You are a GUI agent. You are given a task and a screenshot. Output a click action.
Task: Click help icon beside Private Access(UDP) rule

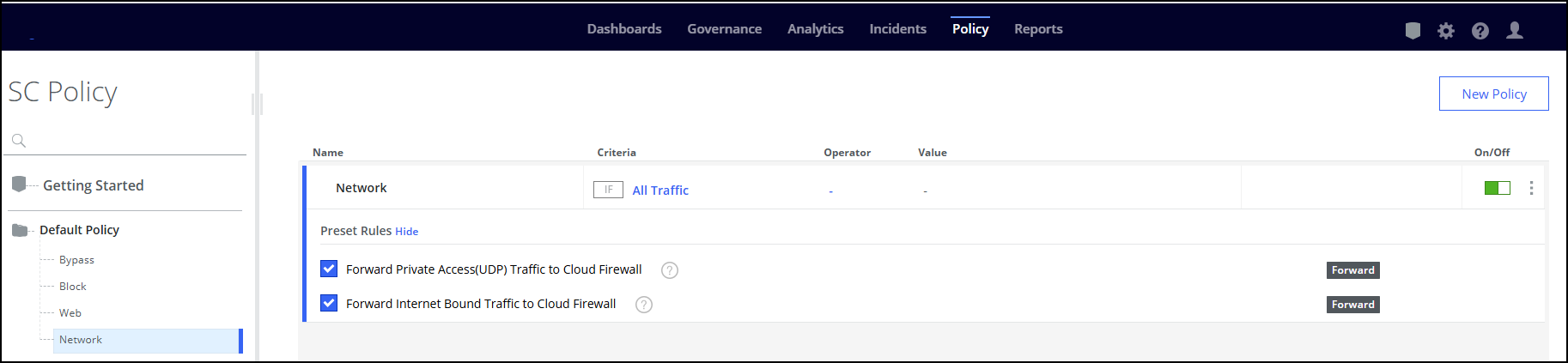pos(670,270)
